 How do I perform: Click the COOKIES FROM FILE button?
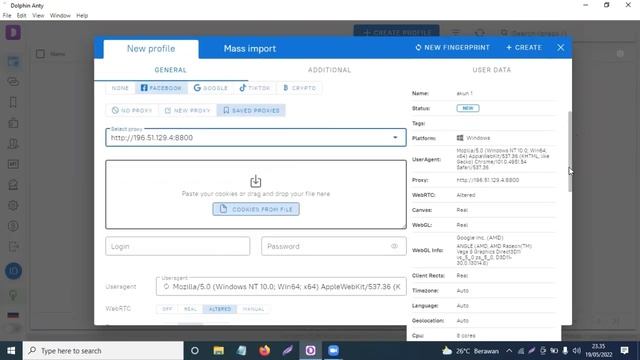click(256, 209)
